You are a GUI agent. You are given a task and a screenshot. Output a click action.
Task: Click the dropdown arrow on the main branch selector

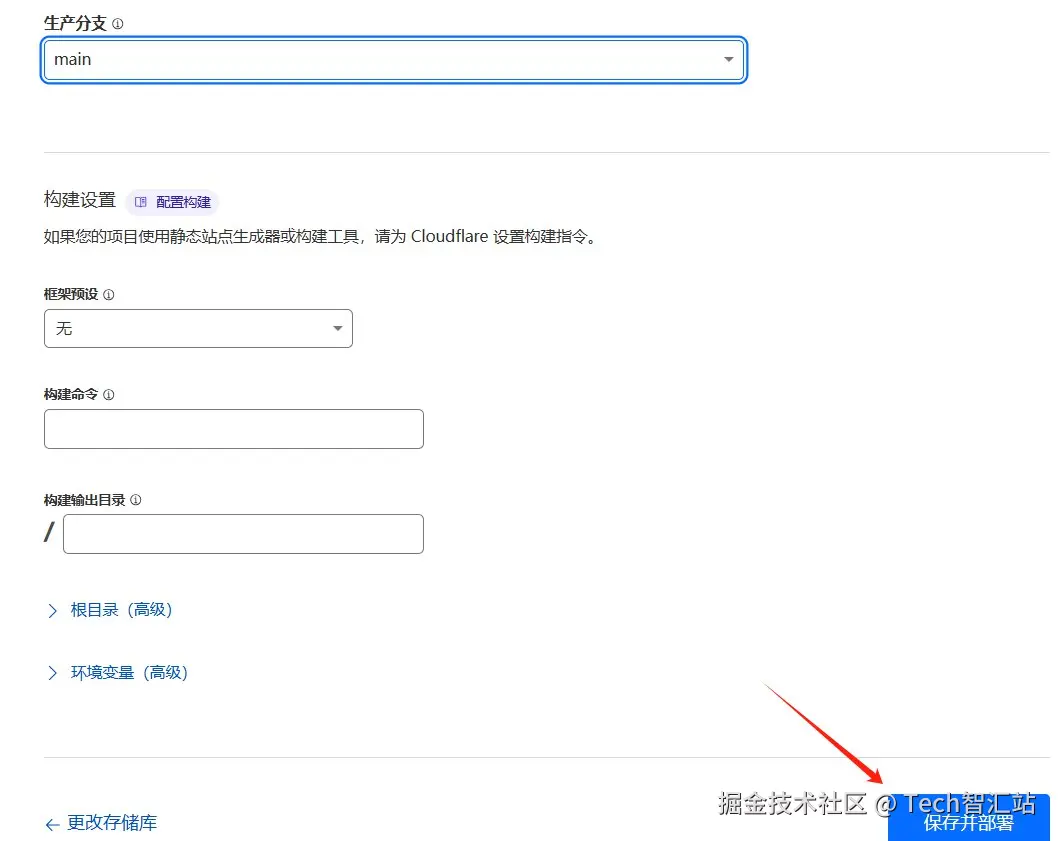[x=729, y=59]
